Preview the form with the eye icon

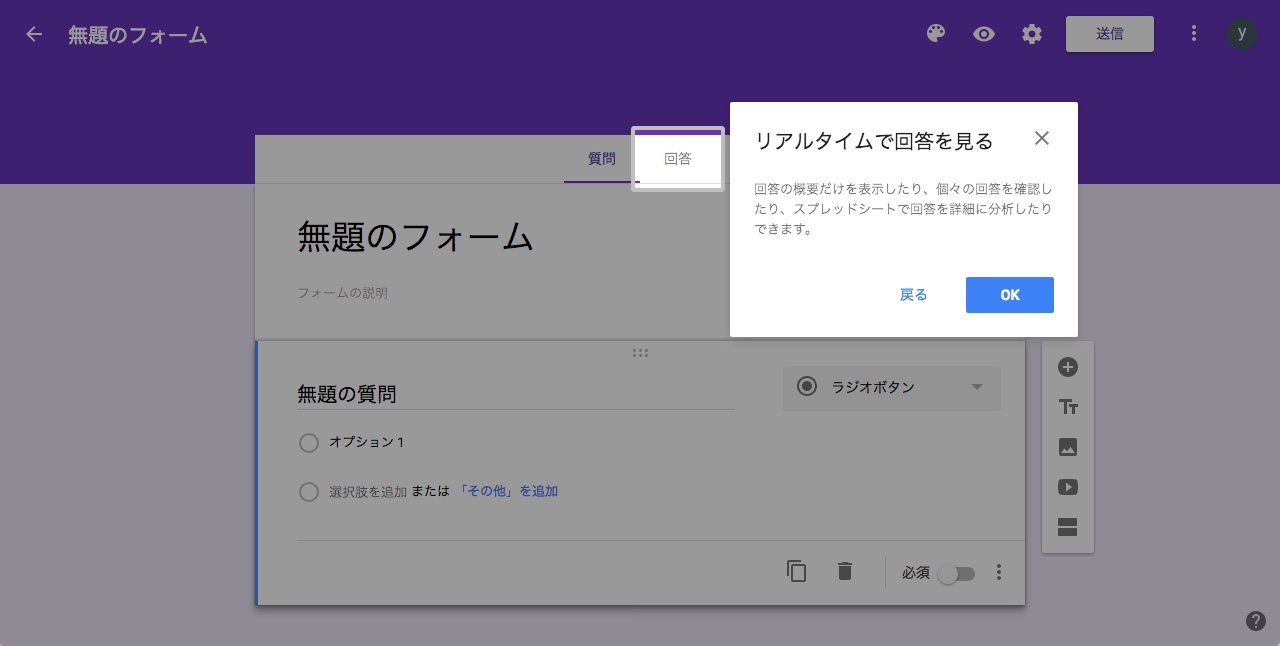(984, 34)
